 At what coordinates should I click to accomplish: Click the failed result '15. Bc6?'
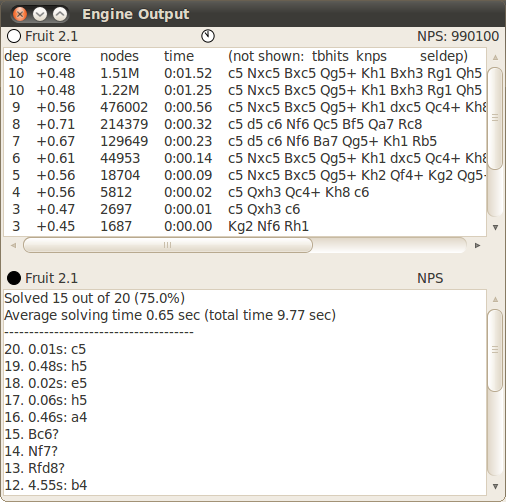coord(32,434)
